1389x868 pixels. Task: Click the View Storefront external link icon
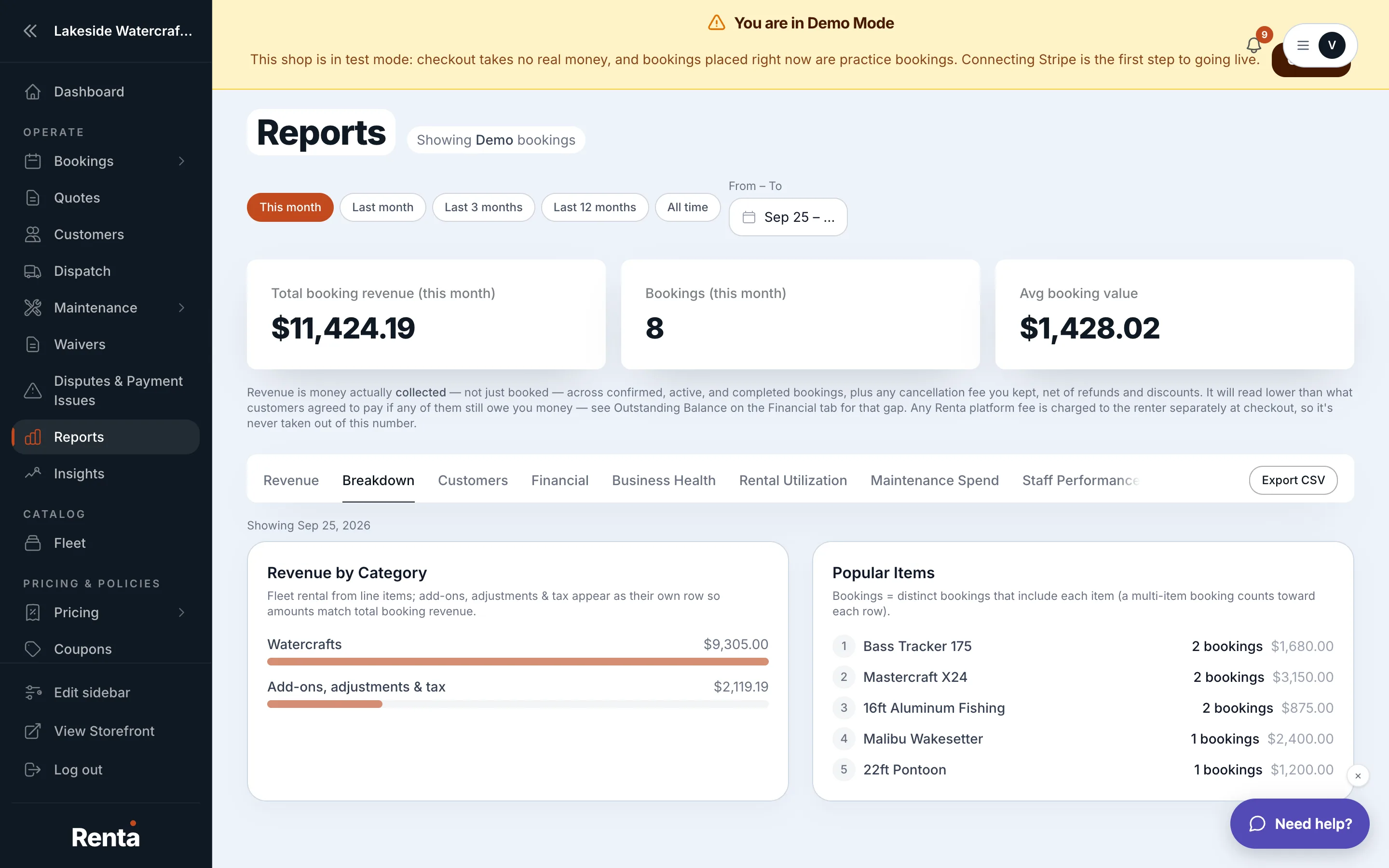point(33,731)
